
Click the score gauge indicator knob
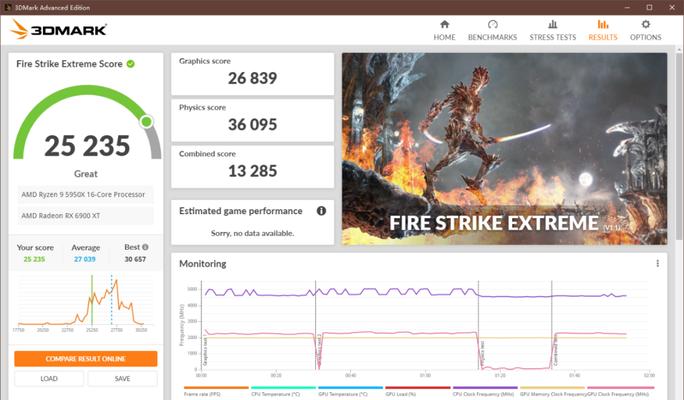pyautogui.click(x=147, y=122)
